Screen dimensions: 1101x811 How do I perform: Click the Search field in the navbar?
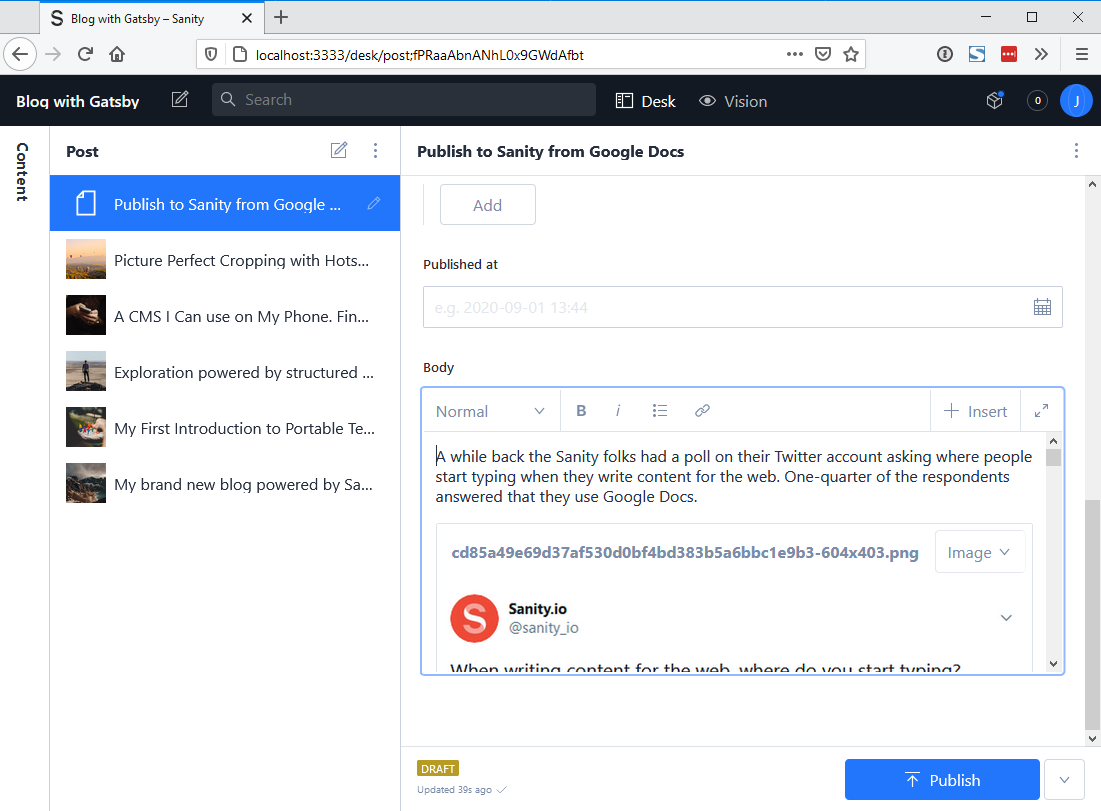coord(404,100)
